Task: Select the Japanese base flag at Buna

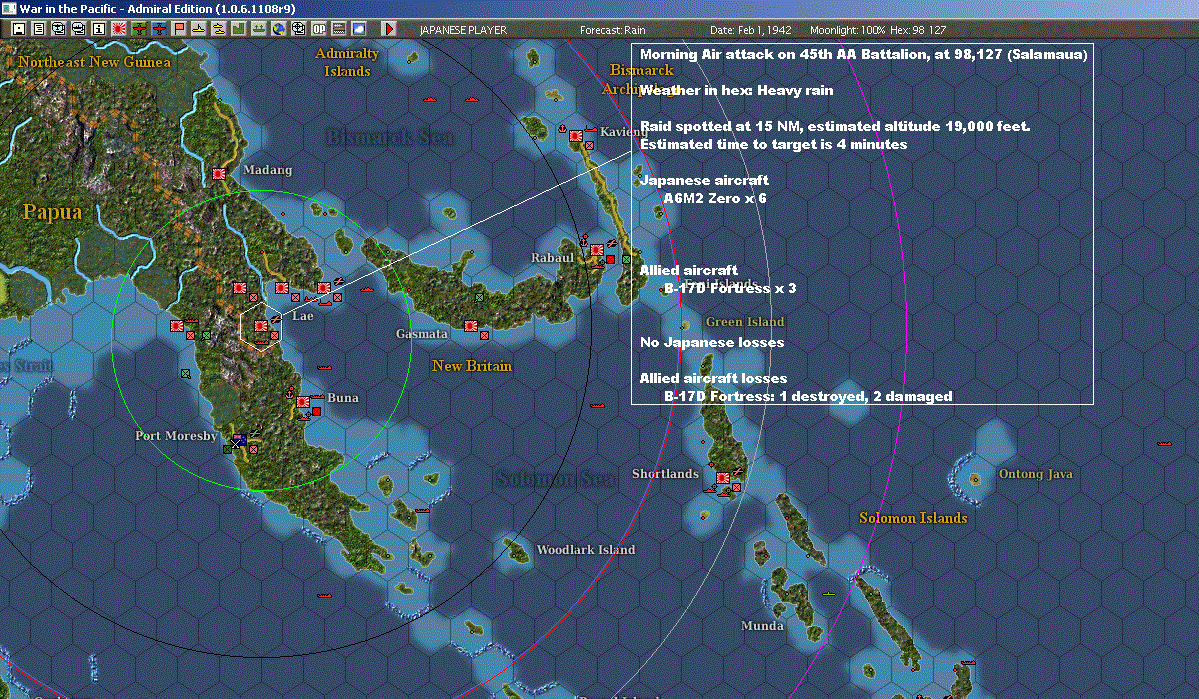Action: pyautogui.click(x=304, y=402)
